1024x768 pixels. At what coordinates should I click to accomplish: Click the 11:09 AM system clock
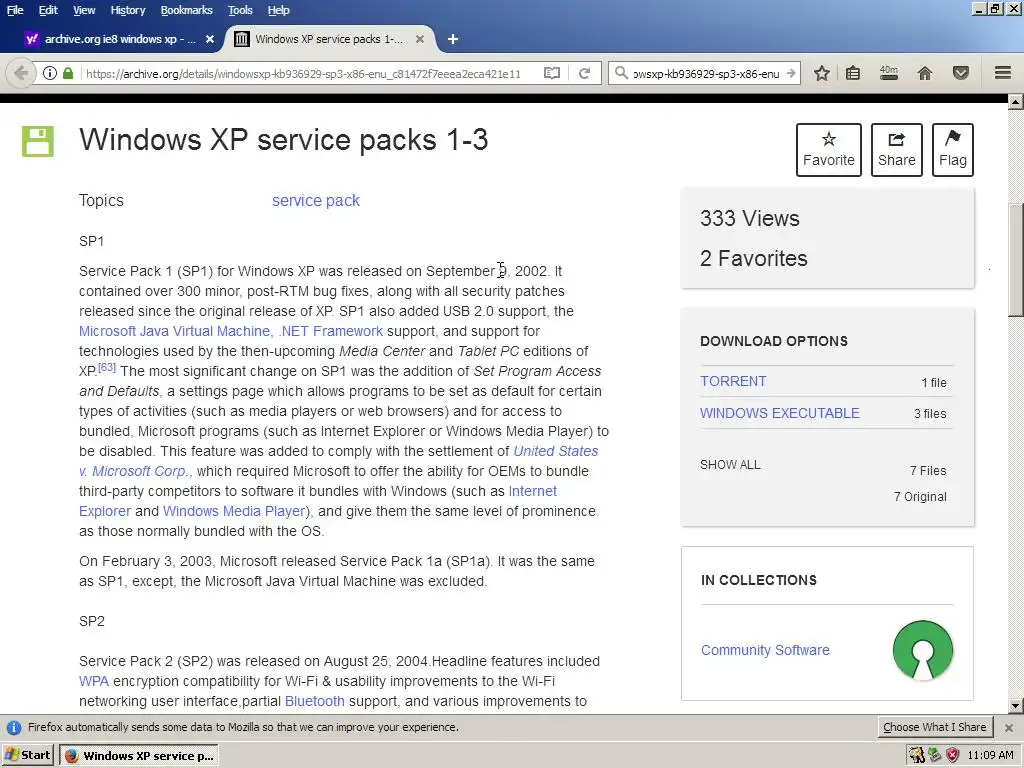(x=990, y=756)
